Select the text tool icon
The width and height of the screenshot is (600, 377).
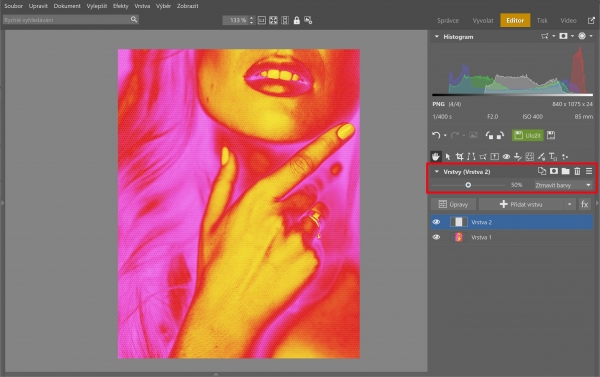point(553,157)
